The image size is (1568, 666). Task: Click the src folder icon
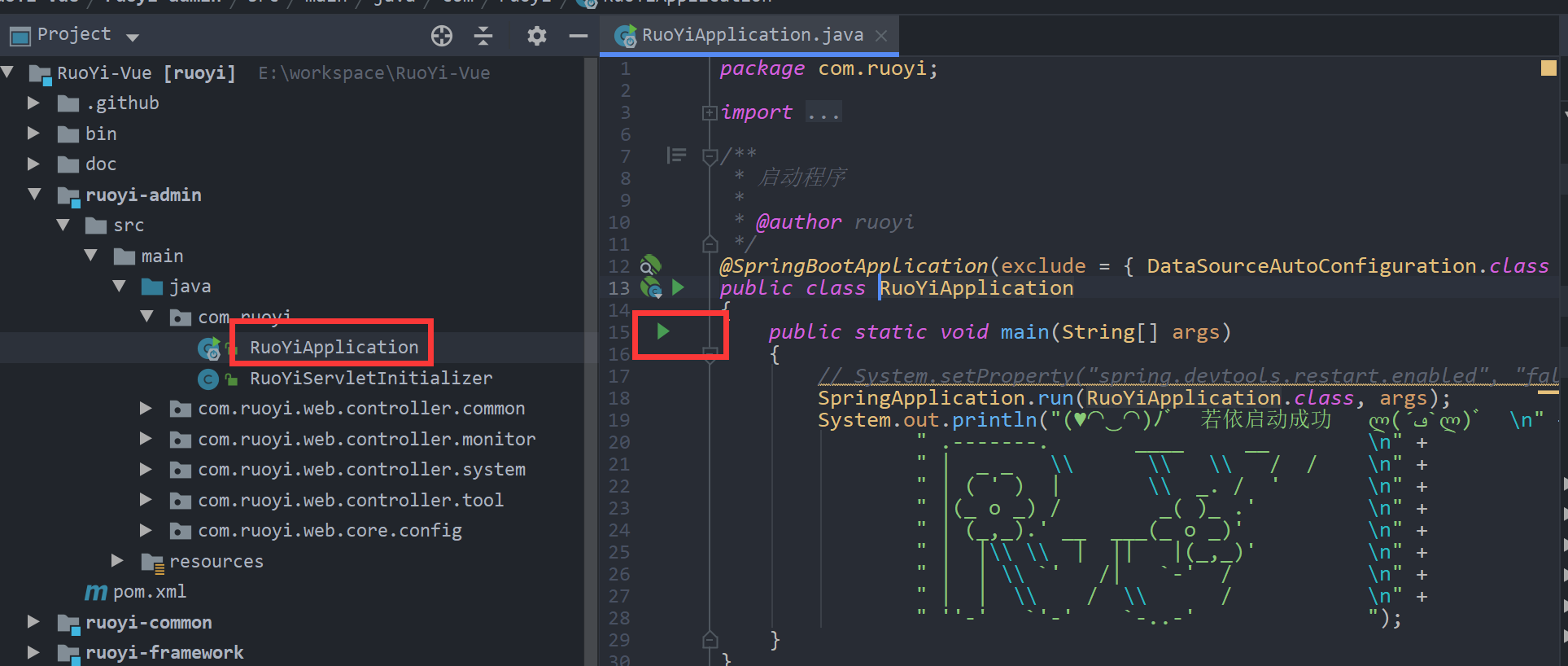pos(96,226)
